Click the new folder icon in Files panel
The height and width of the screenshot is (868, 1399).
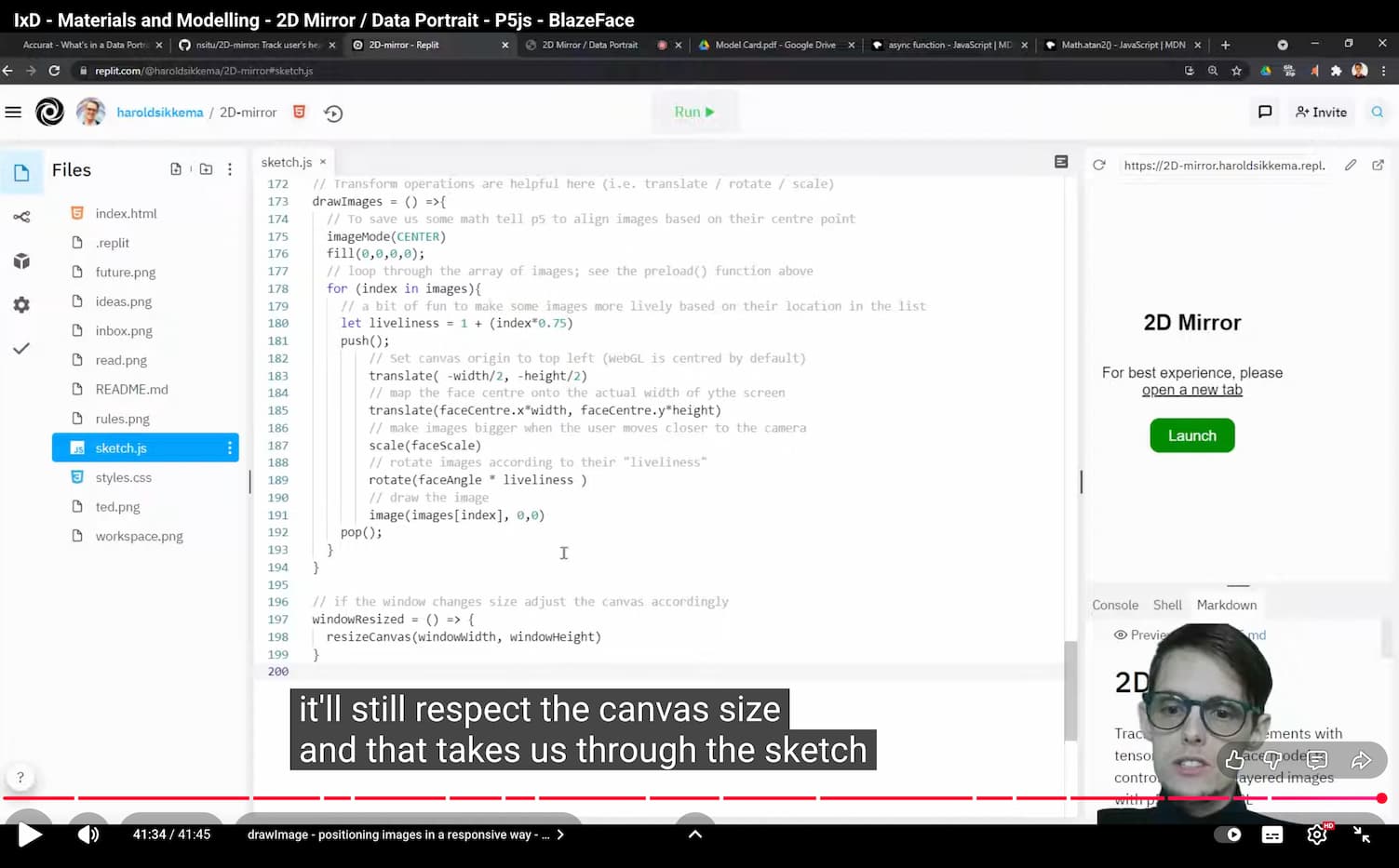(x=206, y=169)
